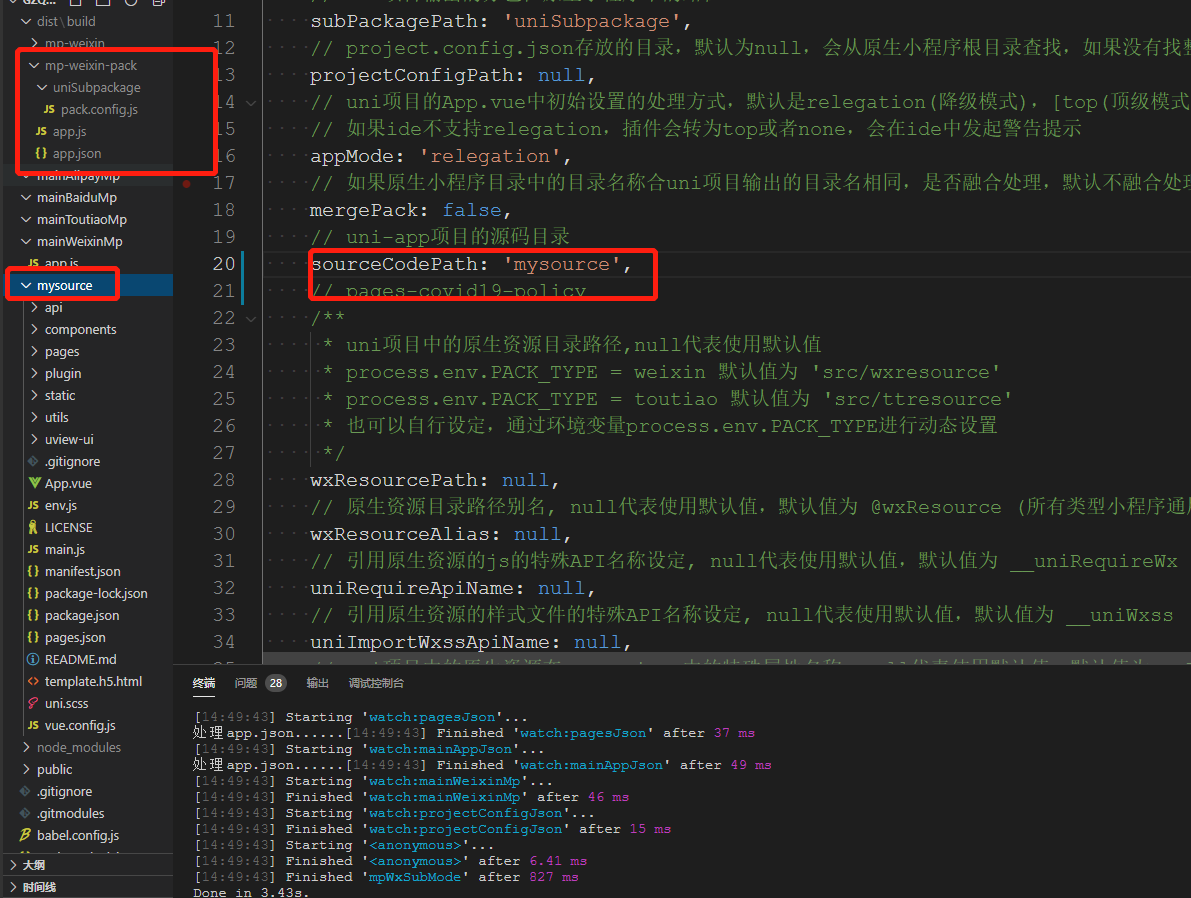Click the JS icon of main.js
Image resolution: width=1191 pixels, height=898 pixels.
click(x=33, y=549)
